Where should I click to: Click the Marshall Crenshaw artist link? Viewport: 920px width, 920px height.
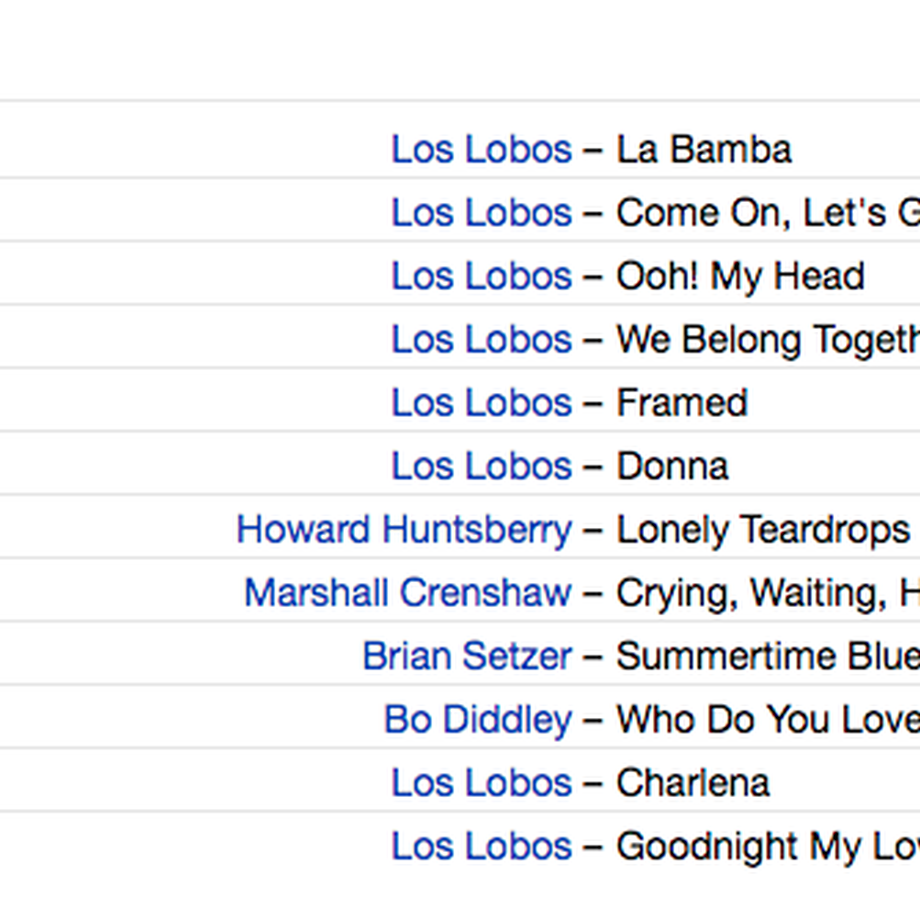pos(408,593)
